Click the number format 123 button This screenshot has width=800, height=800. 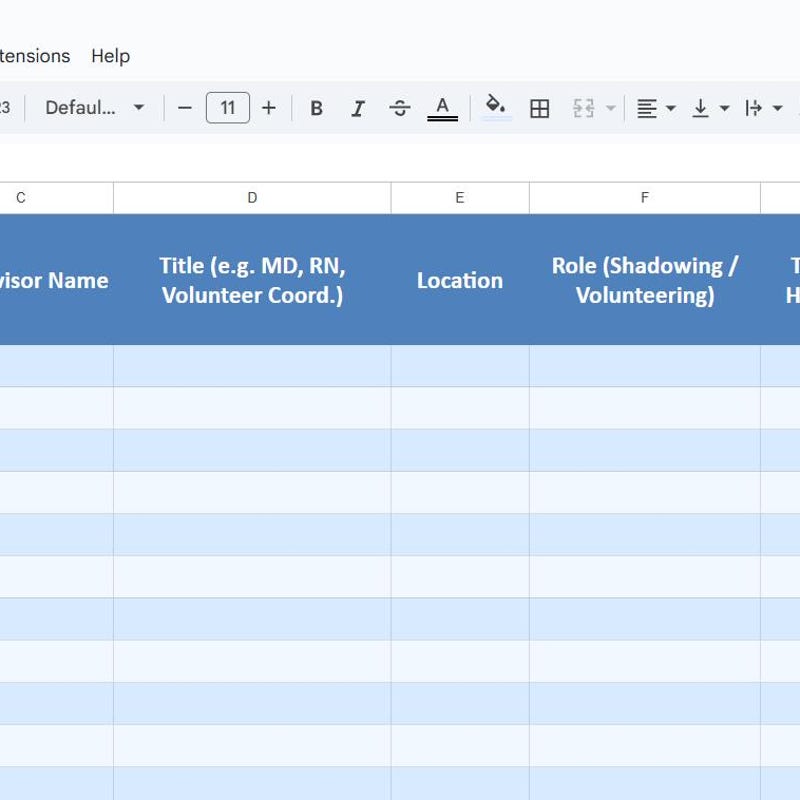click(5, 108)
